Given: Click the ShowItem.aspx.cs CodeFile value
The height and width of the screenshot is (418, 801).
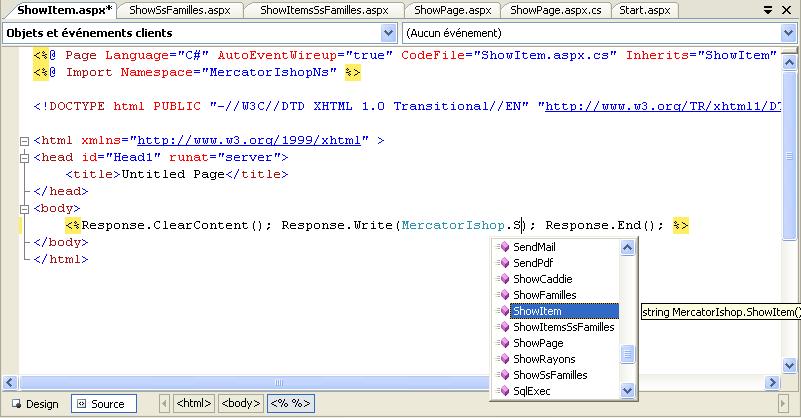Looking at the screenshot, I should tap(545, 55).
